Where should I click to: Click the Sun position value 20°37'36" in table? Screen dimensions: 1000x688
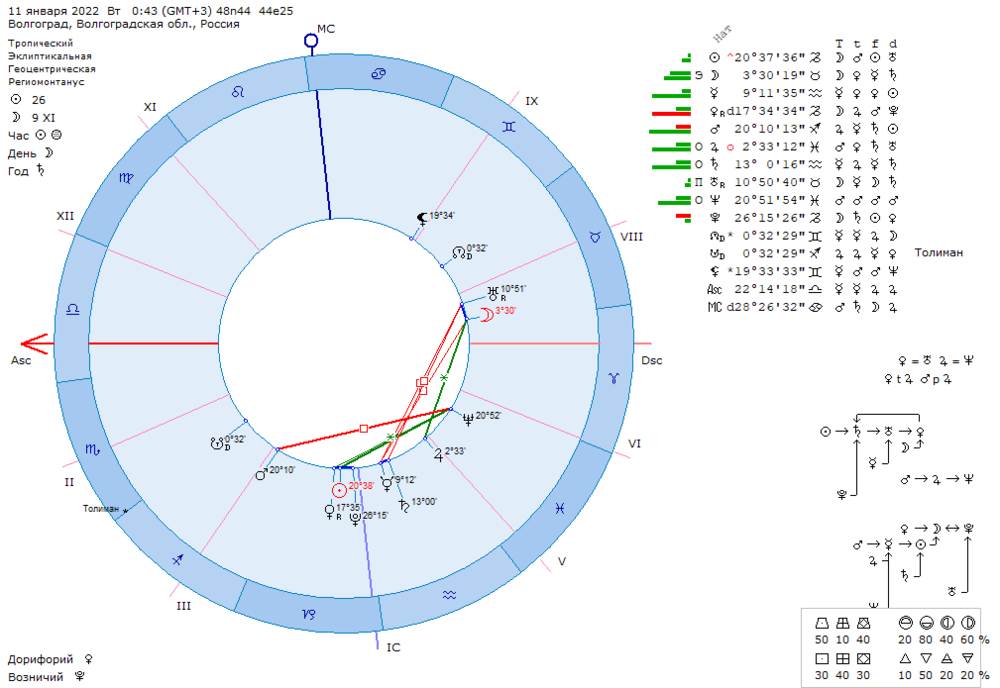point(769,57)
